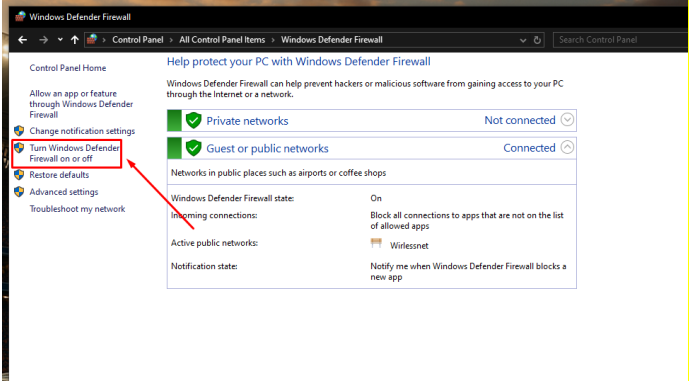The width and height of the screenshot is (691, 385).
Task: Collapse the Guest or public networks section
Action: (x=567, y=147)
